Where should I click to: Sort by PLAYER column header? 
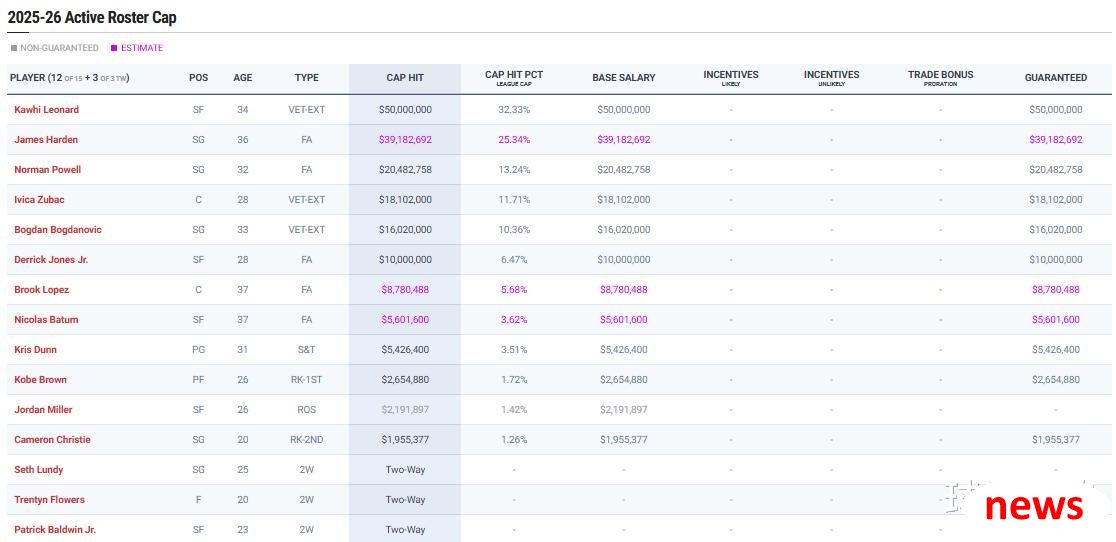(69, 78)
